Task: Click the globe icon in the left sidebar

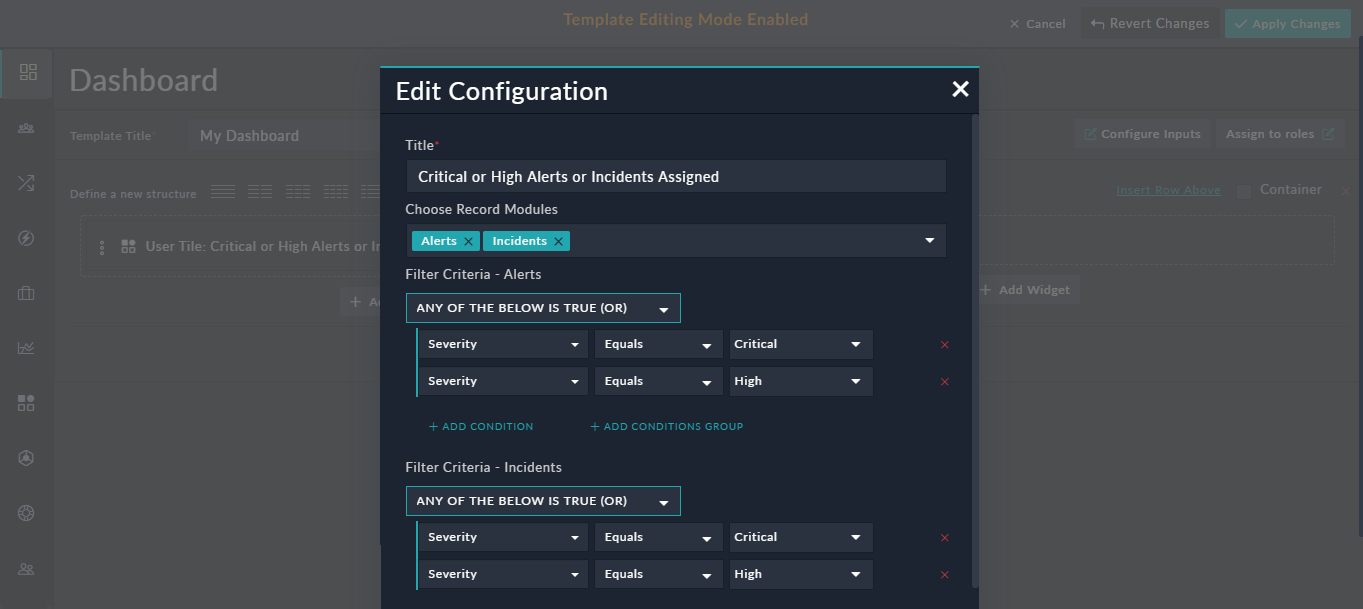Action: (27, 512)
